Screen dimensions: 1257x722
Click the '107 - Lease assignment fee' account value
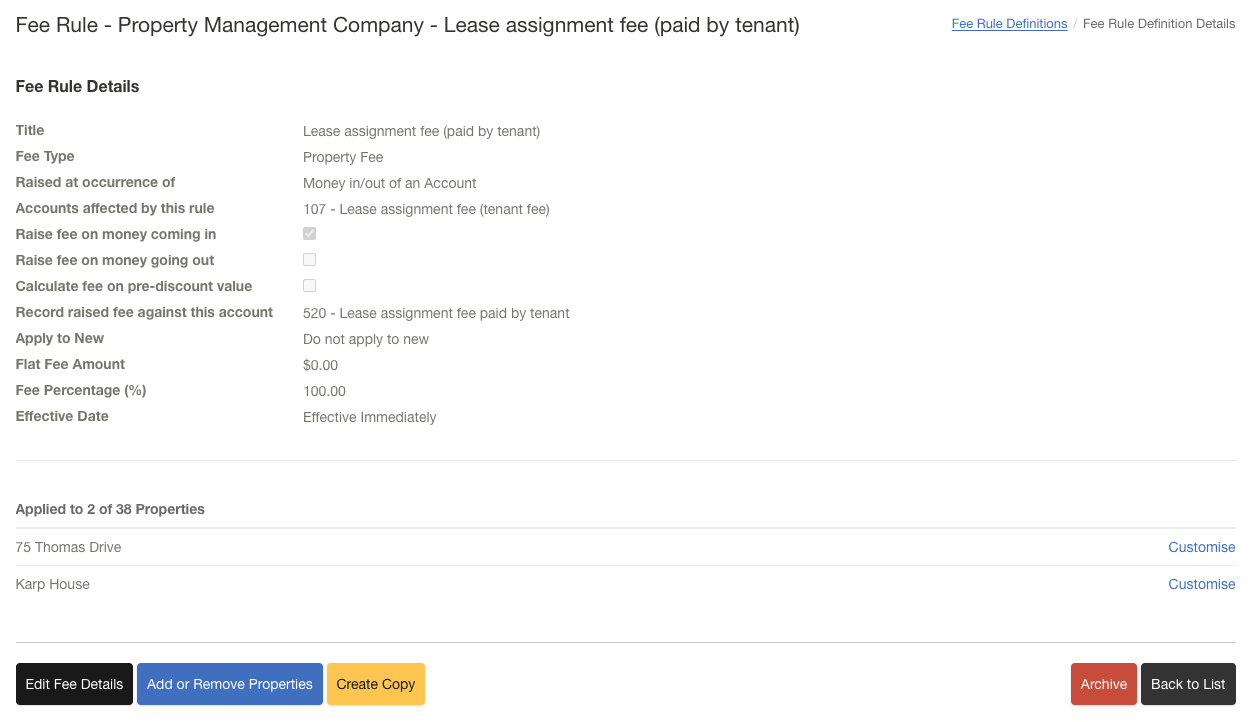click(x=426, y=209)
